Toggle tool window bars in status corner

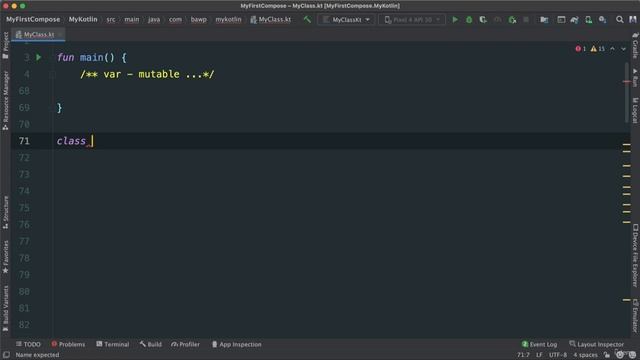coord(6,355)
